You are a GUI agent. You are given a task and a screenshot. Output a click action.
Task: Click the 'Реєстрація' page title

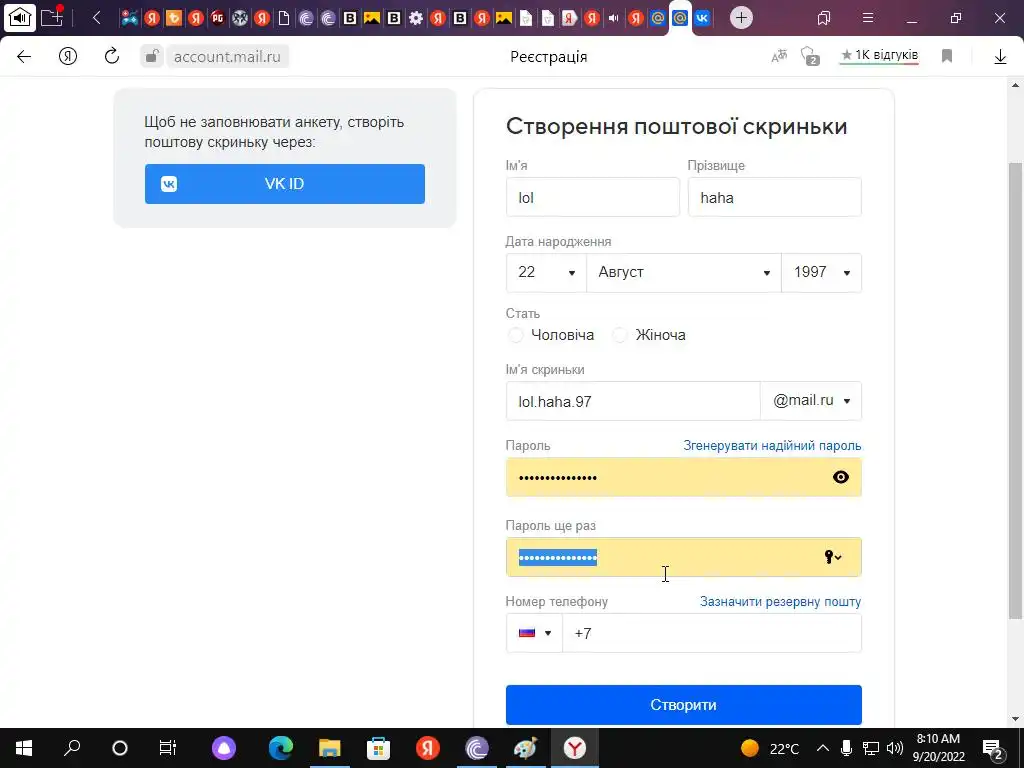[x=549, y=57]
